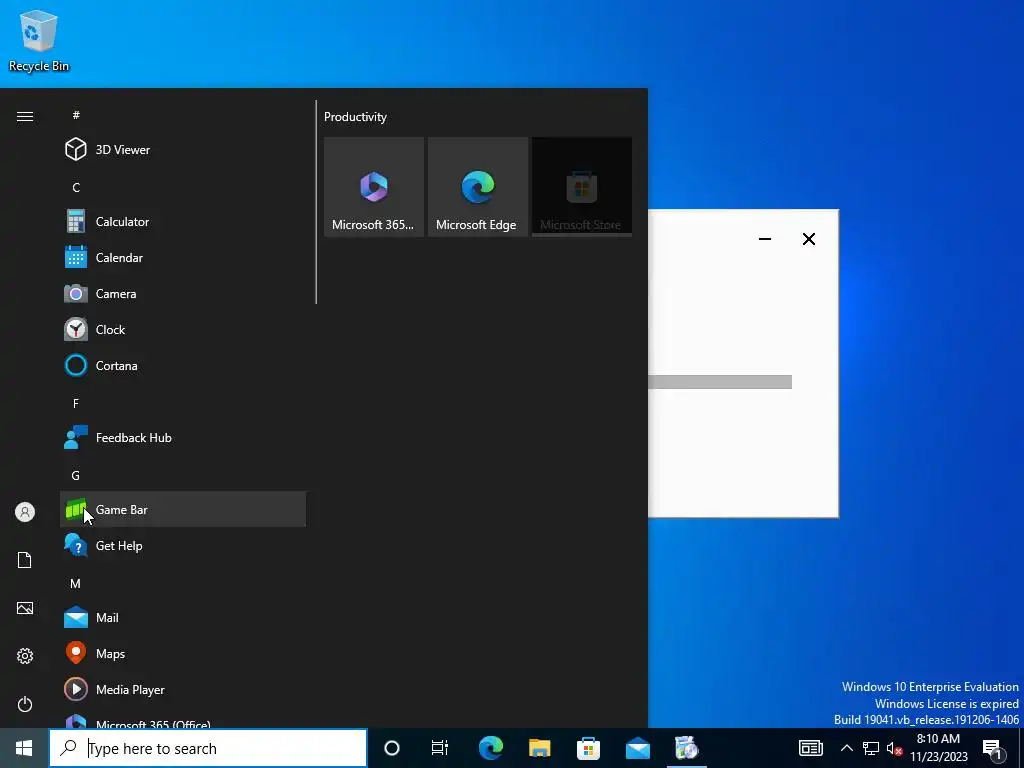The width and height of the screenshot is (1024, 768).
Task: Switch to the running installer taskbar app
Action: point(686,748)
